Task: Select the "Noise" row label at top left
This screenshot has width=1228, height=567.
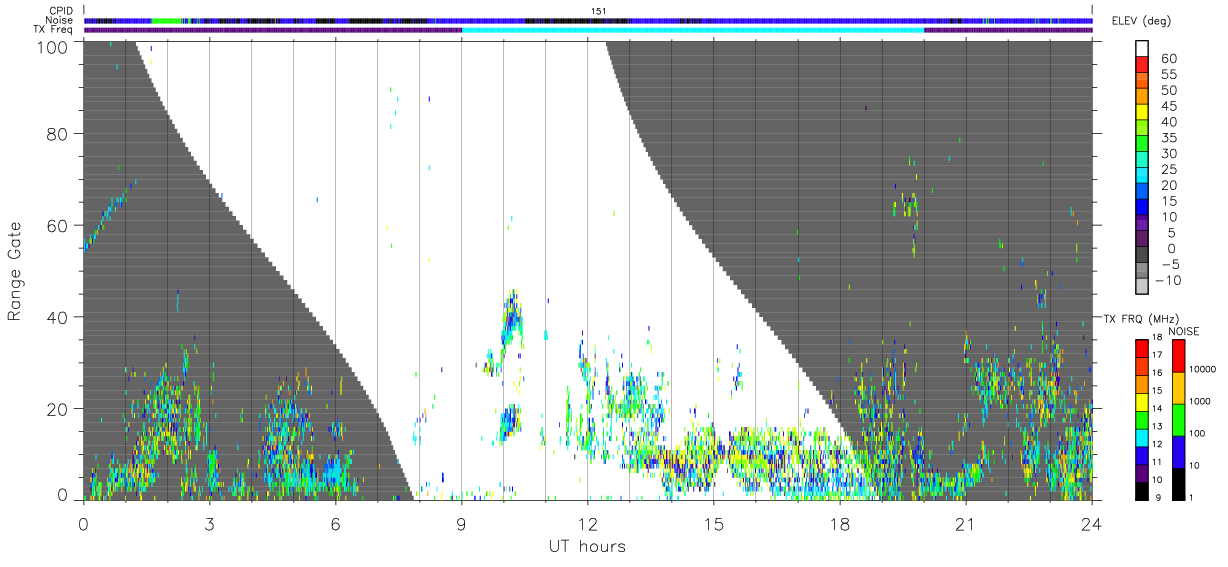Action: pyautogui.click(x=60, y=20)
